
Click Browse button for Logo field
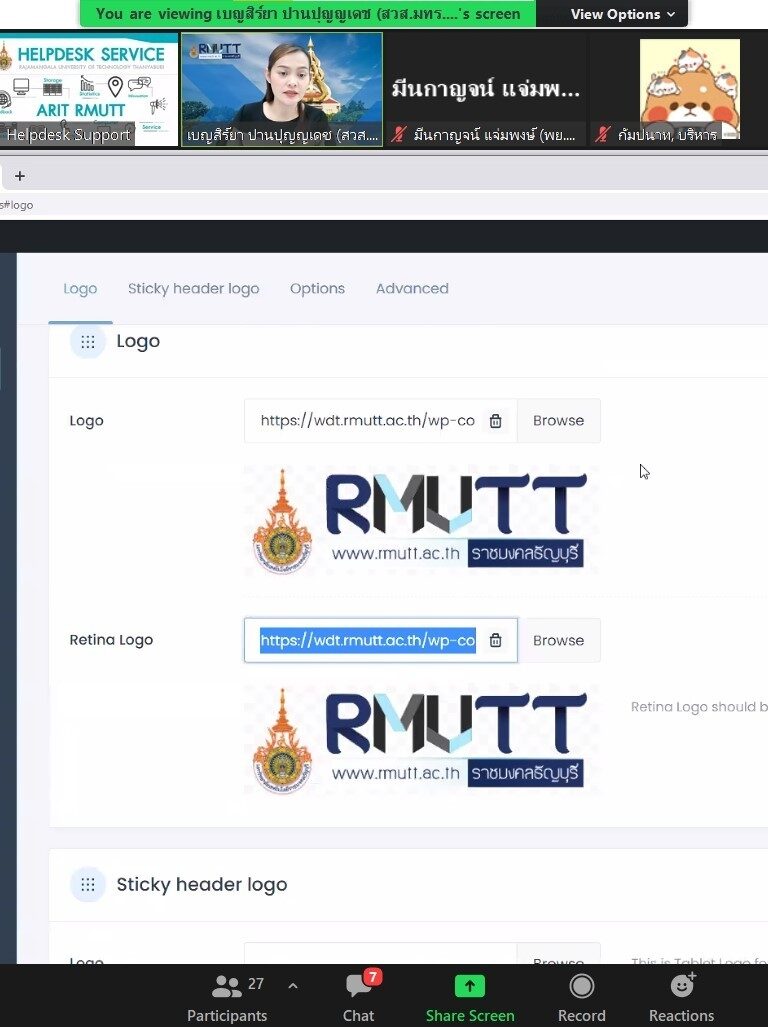point(558,420)
